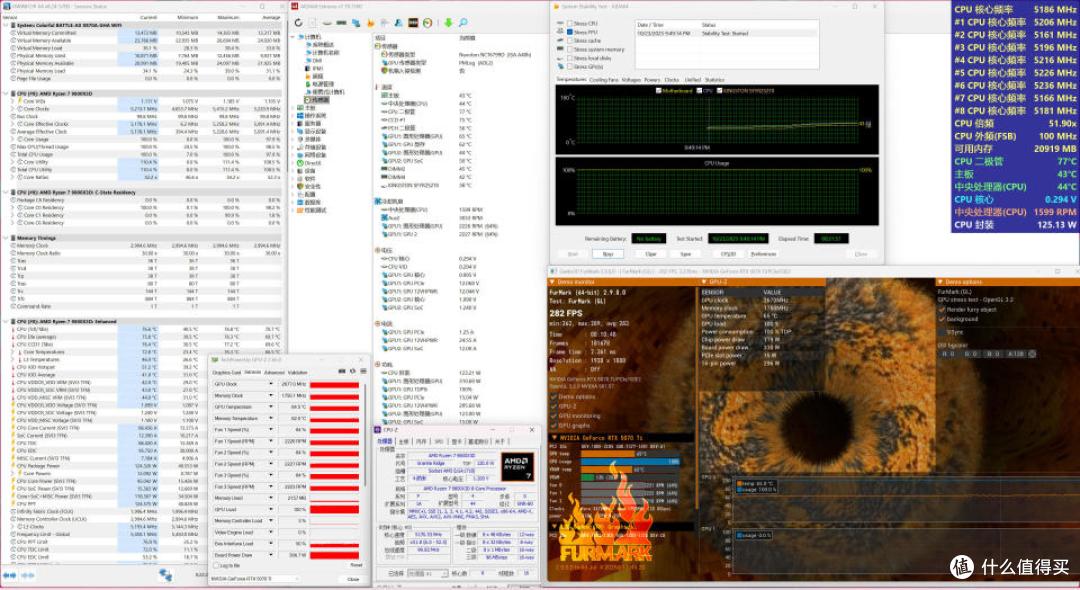Viewport: 1080px width, 590px height.
Task: Enable Stress GPU(s) checkbox
Action: pyautogui.click(x=570, y=67)
